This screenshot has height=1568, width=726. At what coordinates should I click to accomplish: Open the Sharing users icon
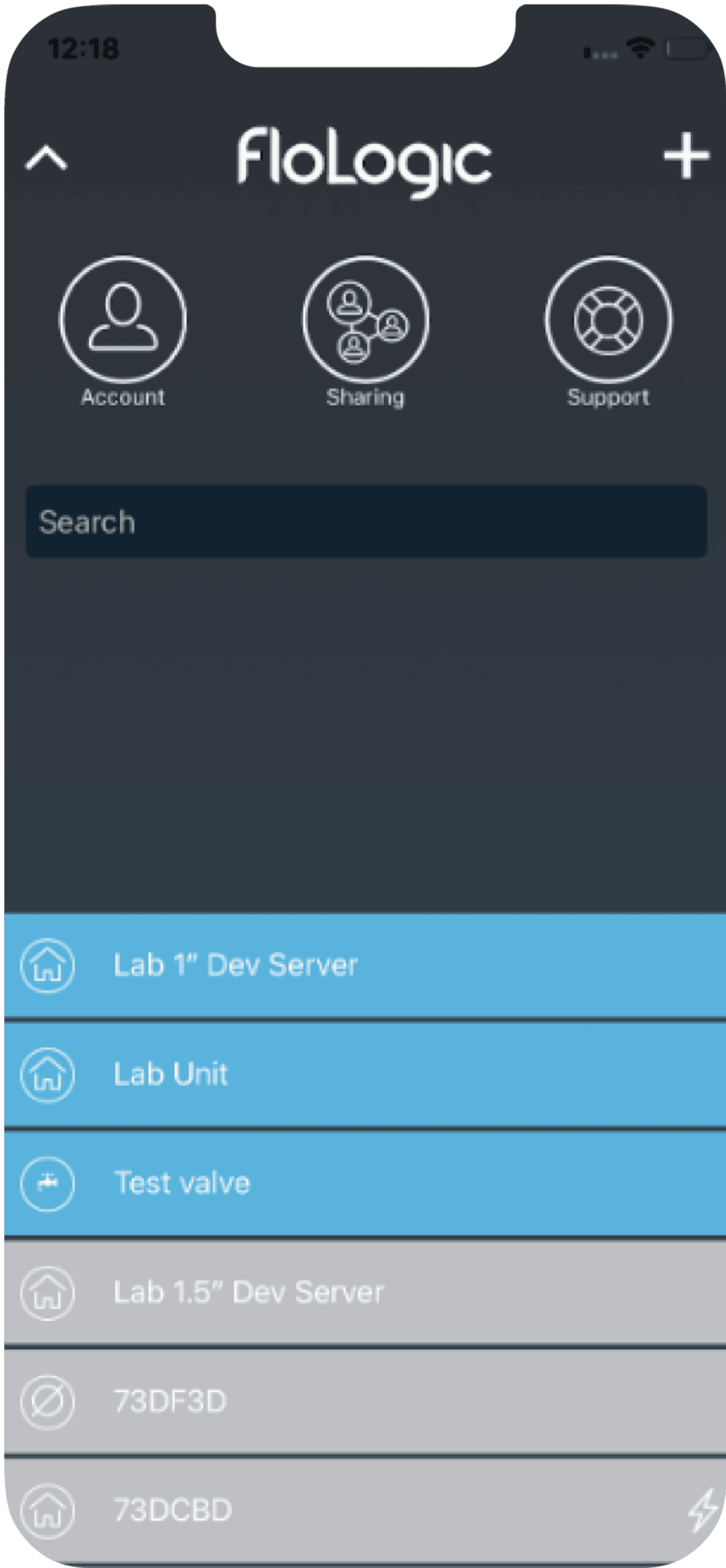(365, 319)
